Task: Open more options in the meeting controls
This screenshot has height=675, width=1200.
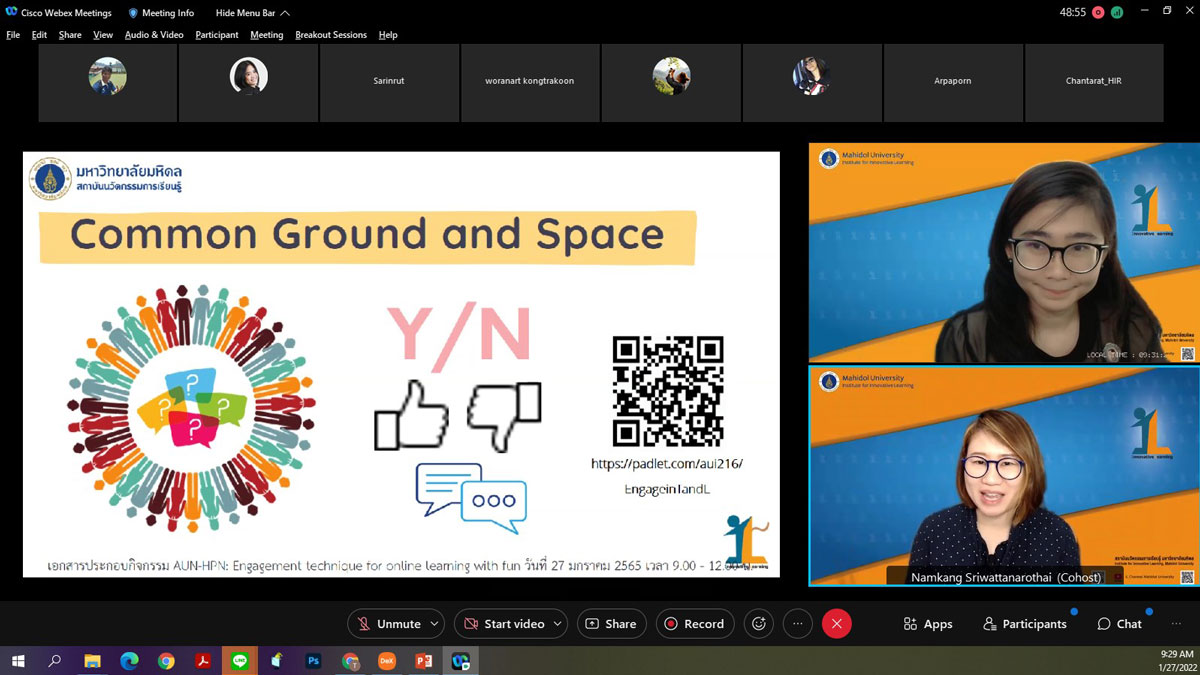Action: 797,624
